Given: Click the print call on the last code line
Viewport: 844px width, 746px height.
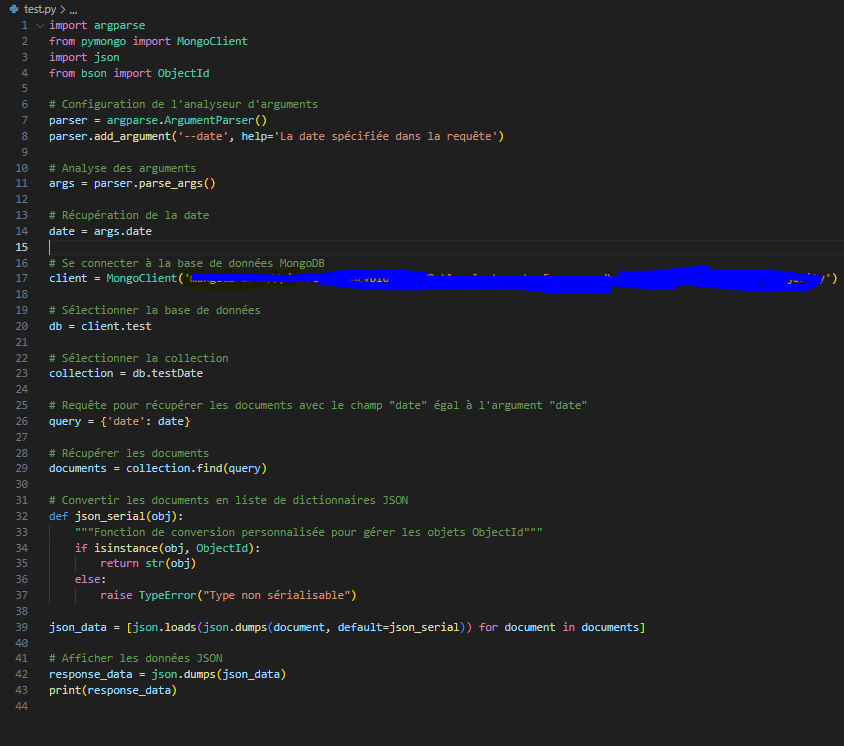Looking at the screenshot, I should [65, 690].
